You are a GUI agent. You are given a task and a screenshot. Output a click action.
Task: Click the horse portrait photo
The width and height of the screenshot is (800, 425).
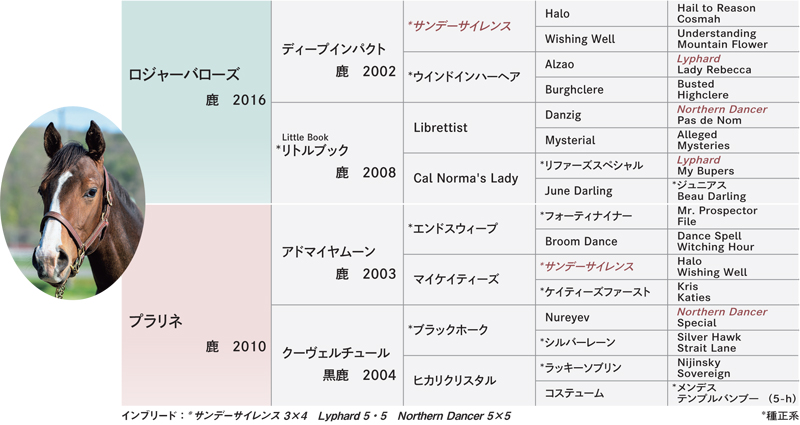coord(72,203)
